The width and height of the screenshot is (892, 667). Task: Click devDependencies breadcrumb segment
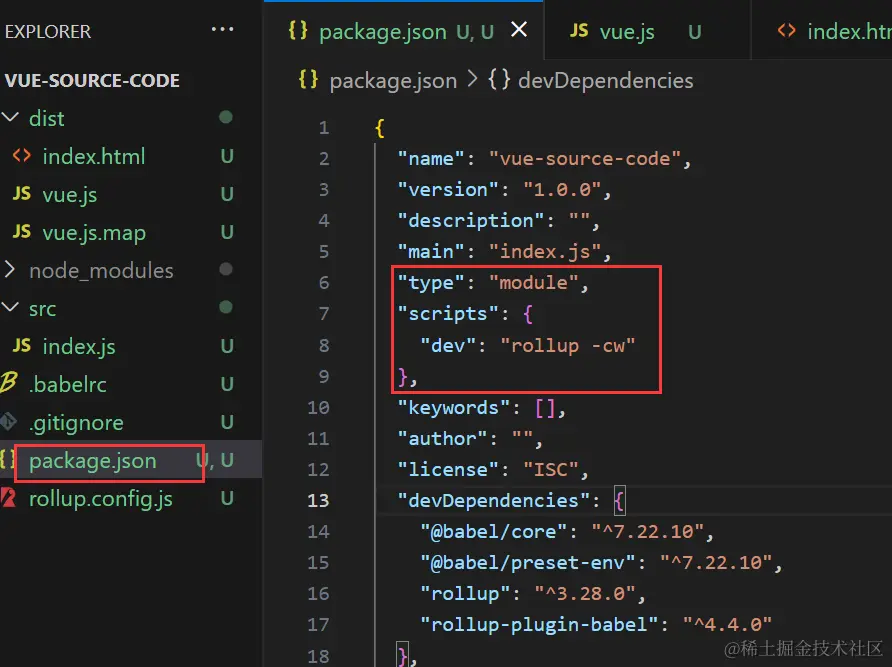coord(606,80)
